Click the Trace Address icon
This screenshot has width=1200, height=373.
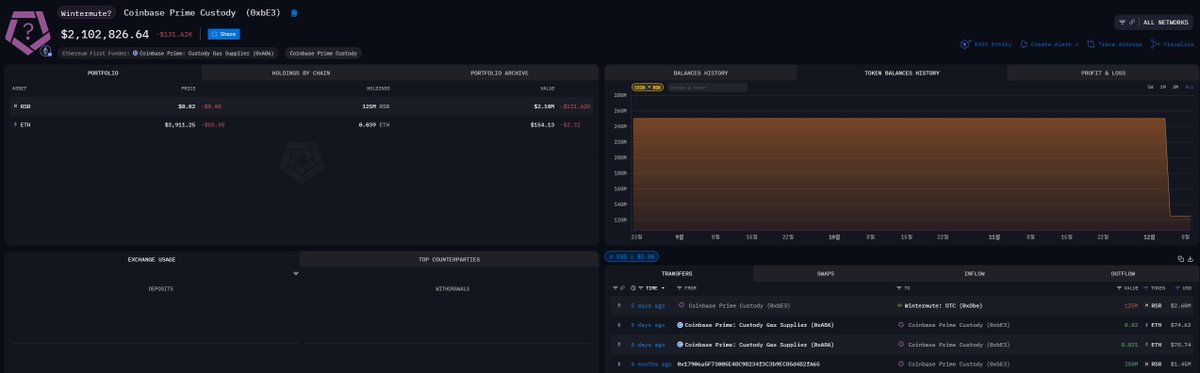1091,44
